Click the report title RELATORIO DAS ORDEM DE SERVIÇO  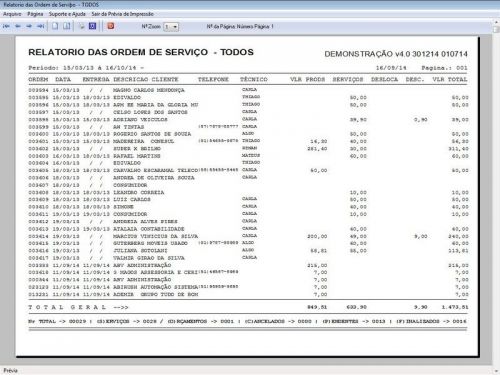118,52
